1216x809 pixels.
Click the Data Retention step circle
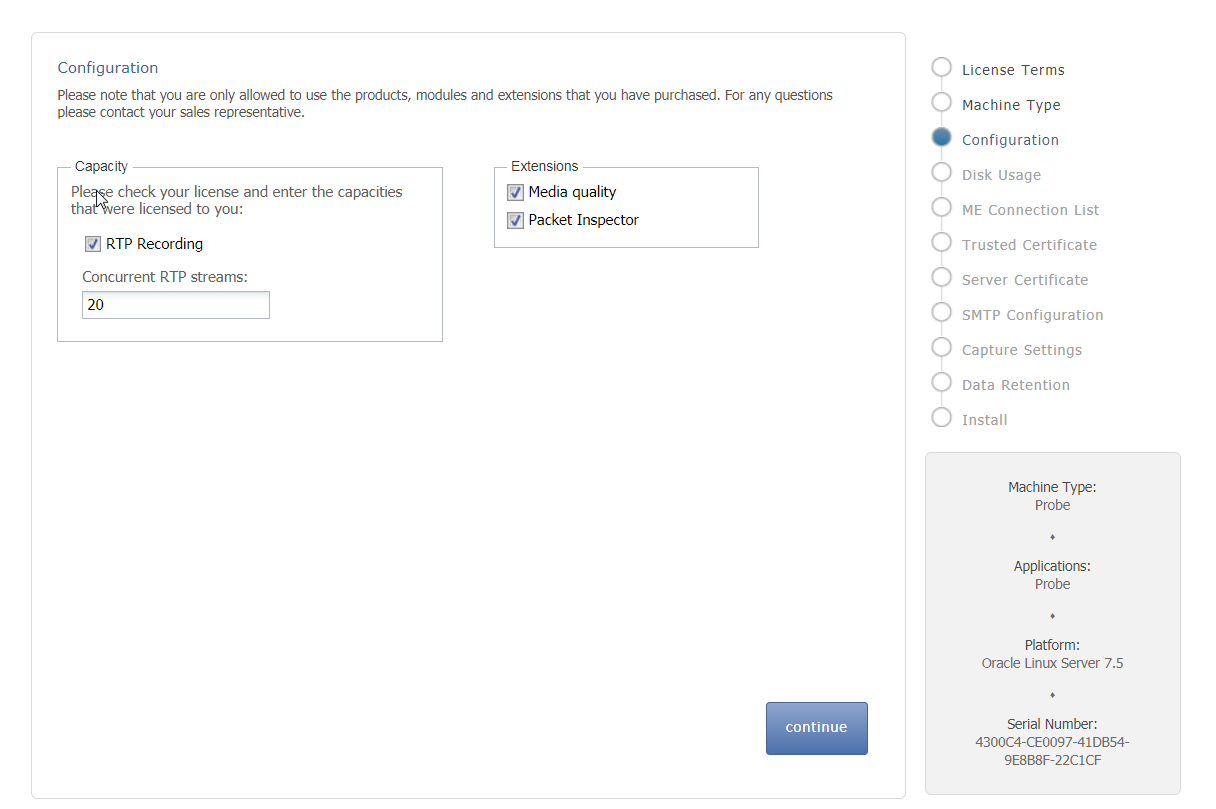(941, 382)
